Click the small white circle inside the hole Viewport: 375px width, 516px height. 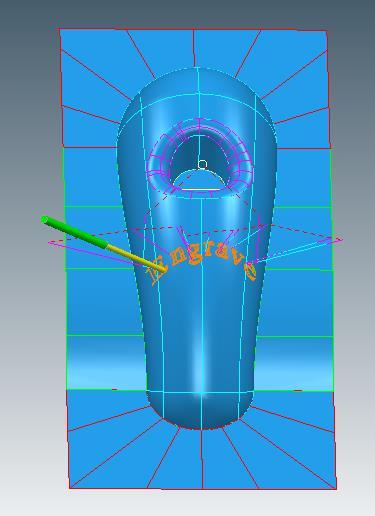202,164
